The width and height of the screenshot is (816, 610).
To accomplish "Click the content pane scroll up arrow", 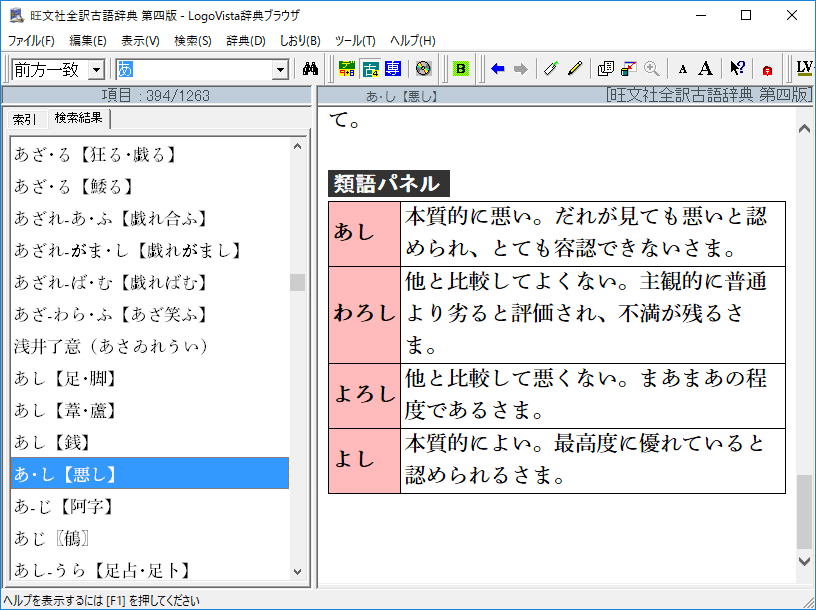I will point(805,129).
